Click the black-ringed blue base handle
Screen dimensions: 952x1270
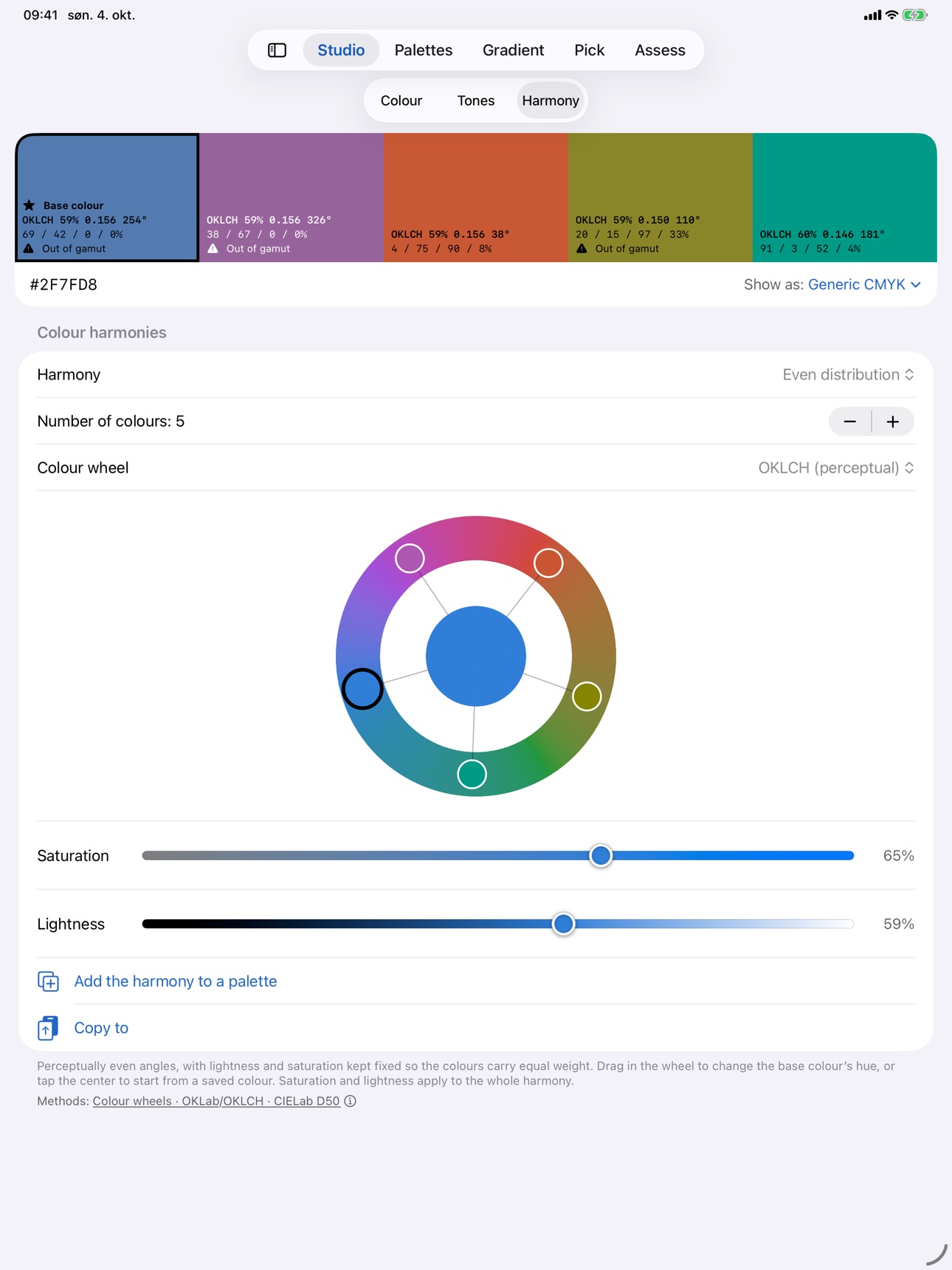pyautogui.click(x=362, y=689)
